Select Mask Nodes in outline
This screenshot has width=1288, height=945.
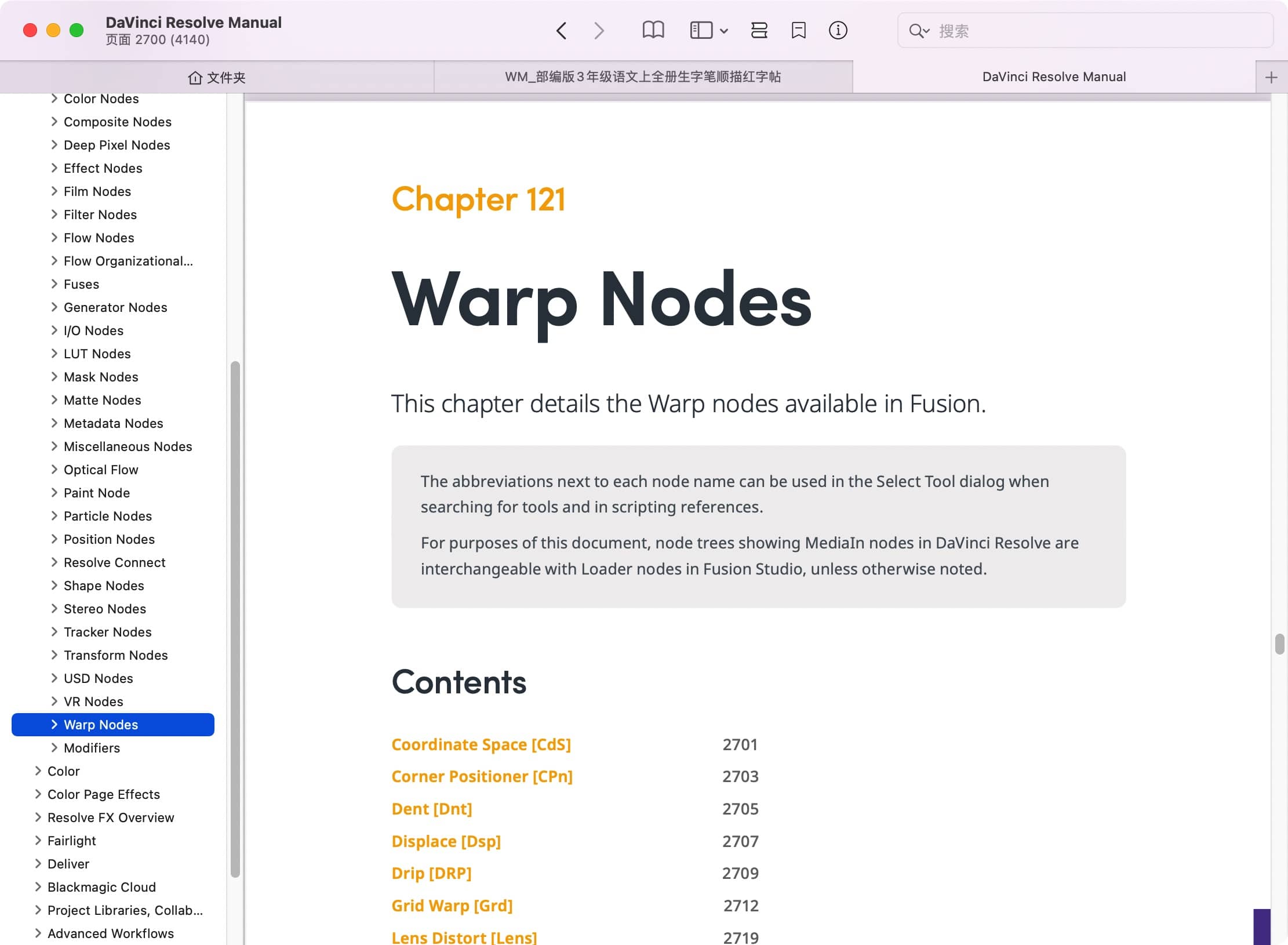point(101,377)
